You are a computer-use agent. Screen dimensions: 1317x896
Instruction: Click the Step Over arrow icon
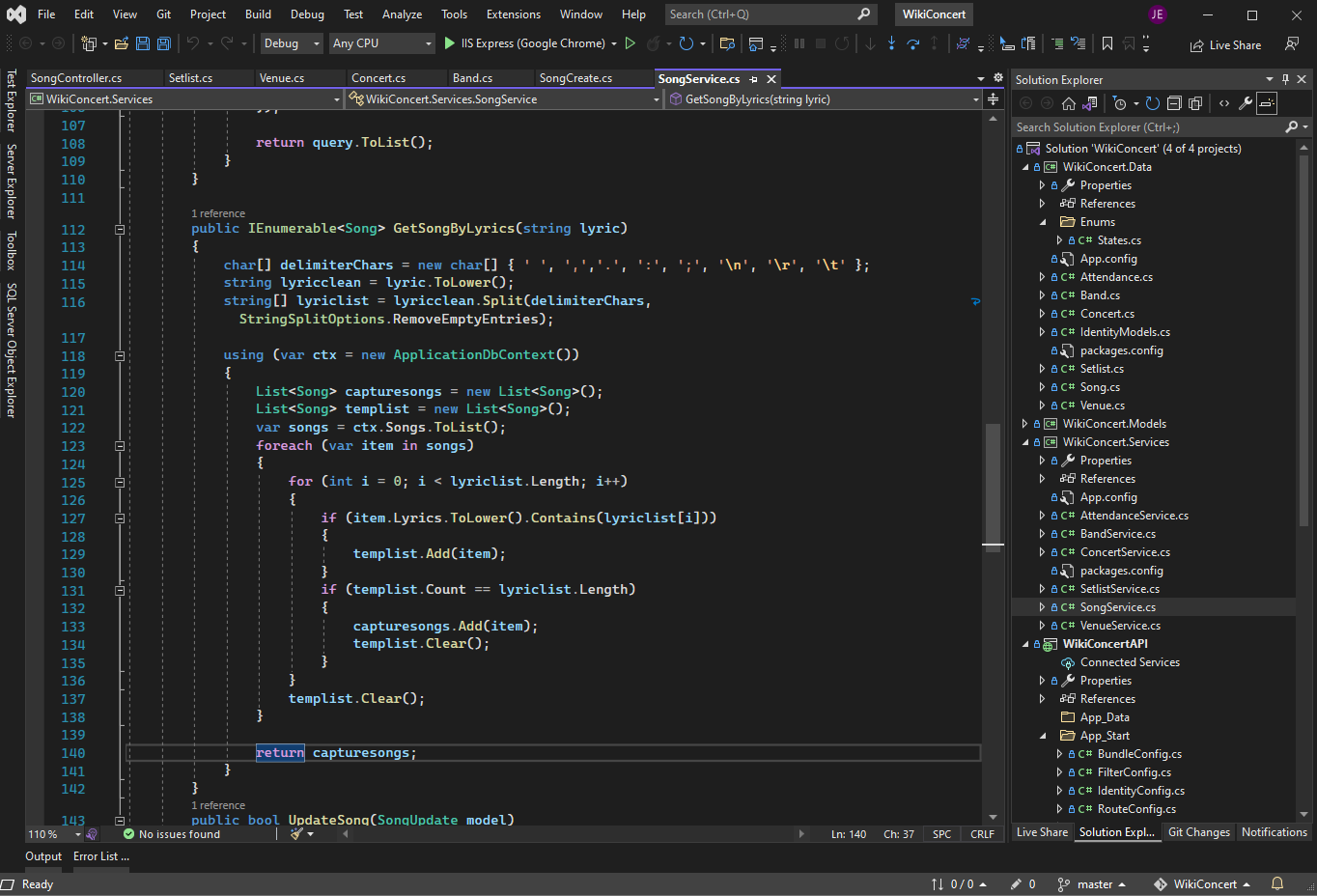[x=913, y=43]
